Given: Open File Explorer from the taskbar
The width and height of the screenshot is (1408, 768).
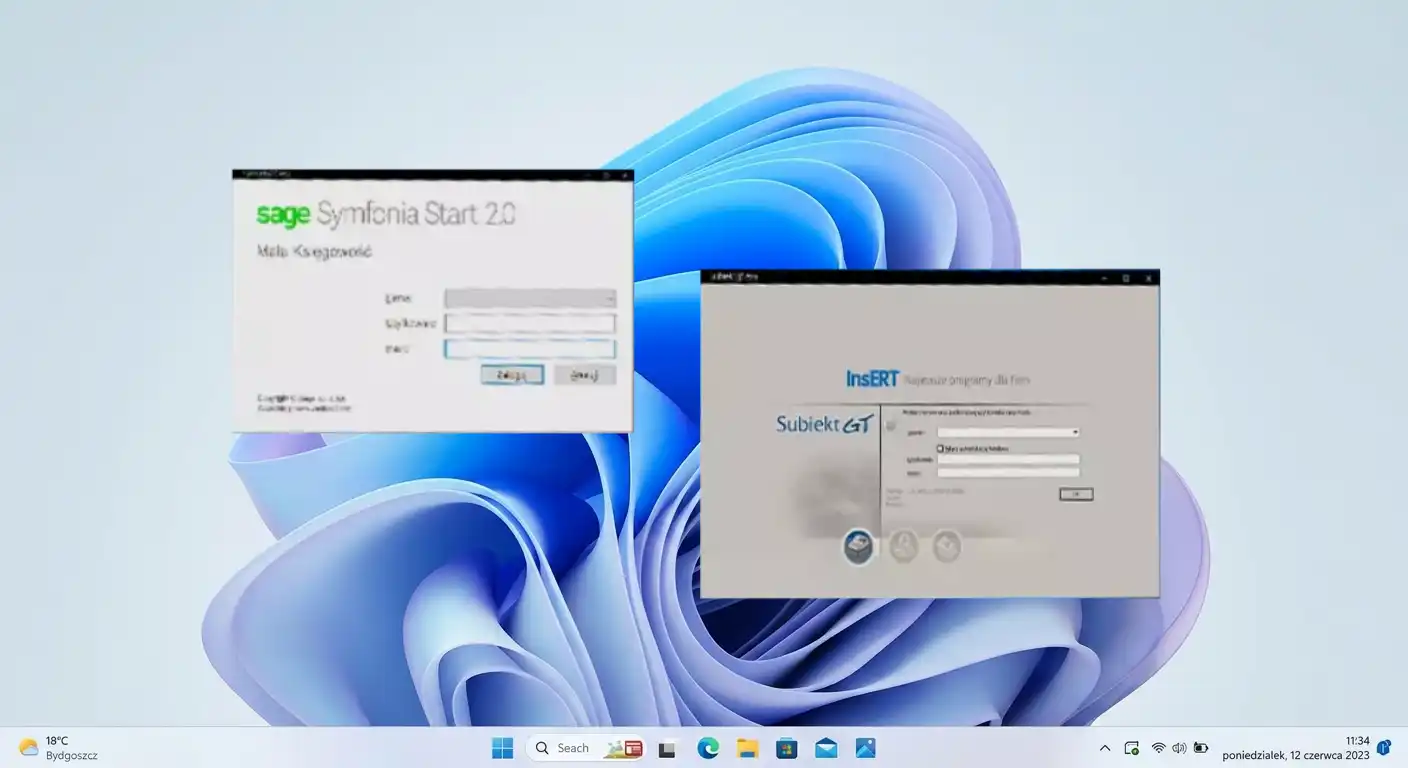Looking at the screenshot, I should click(747, 747).
